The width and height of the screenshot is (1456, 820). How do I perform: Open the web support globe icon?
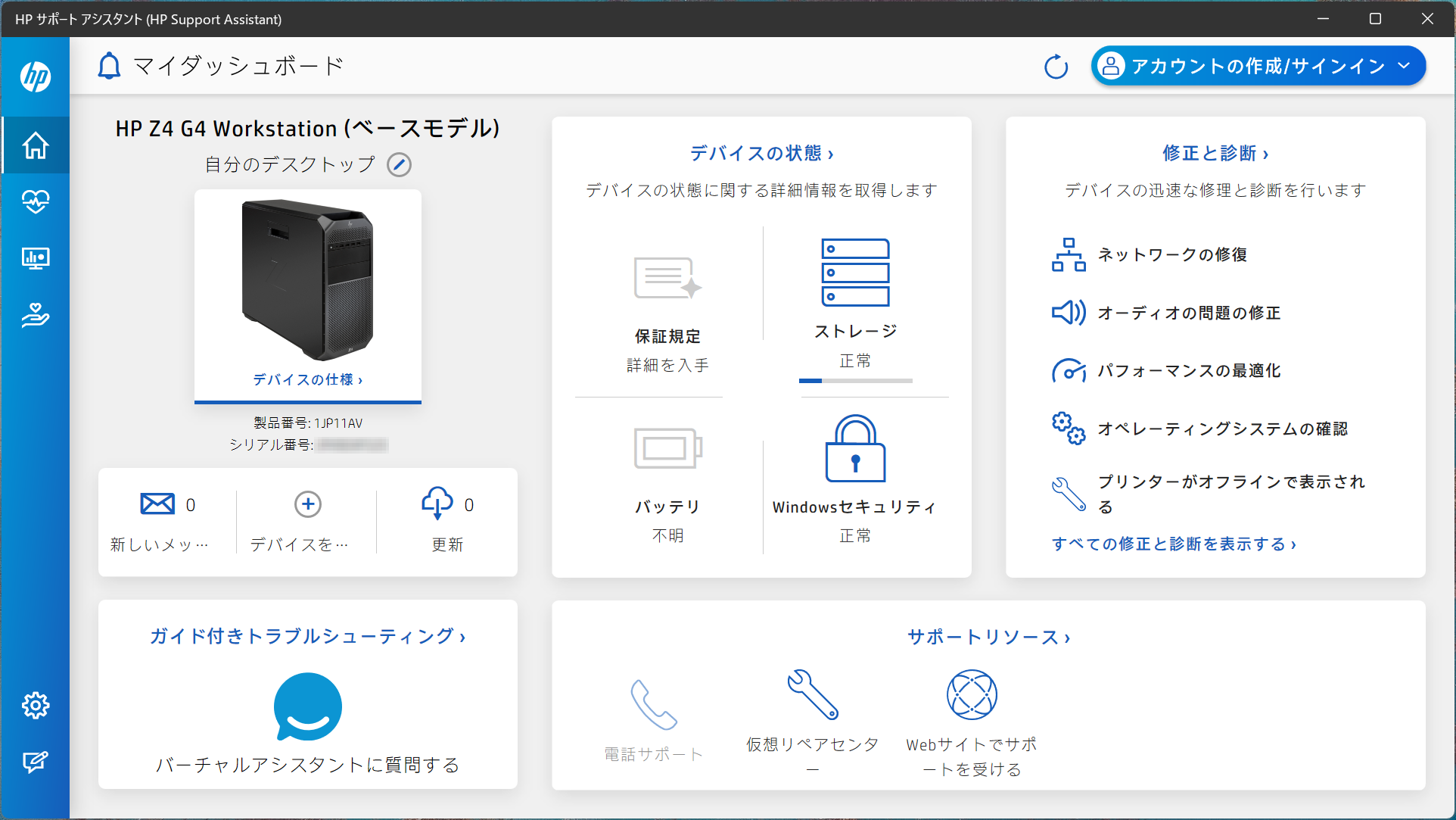(972, 694)
